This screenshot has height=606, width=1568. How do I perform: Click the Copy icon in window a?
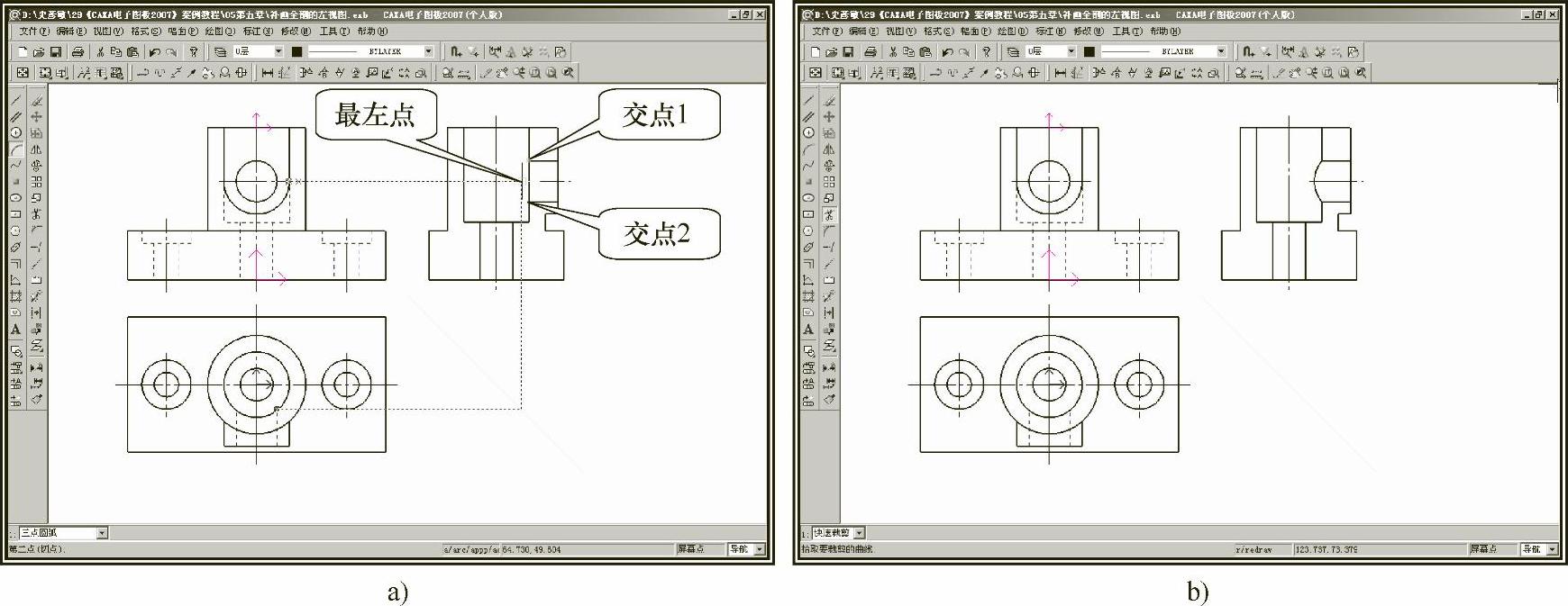(115, 52)
